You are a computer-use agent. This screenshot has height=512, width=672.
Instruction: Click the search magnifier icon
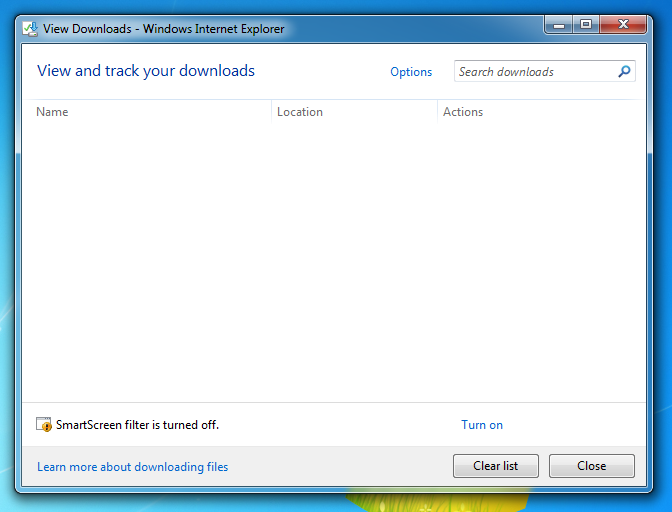coord(624,71)
